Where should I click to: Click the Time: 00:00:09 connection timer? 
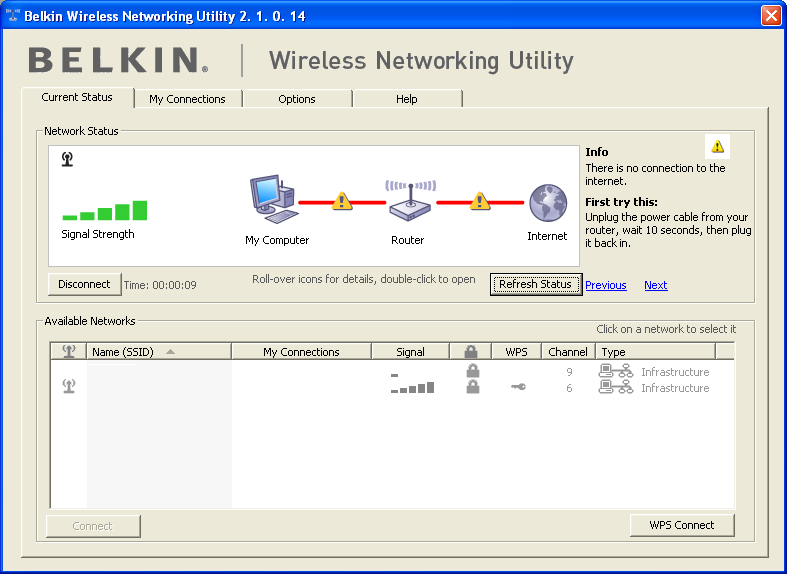point(160,285)
